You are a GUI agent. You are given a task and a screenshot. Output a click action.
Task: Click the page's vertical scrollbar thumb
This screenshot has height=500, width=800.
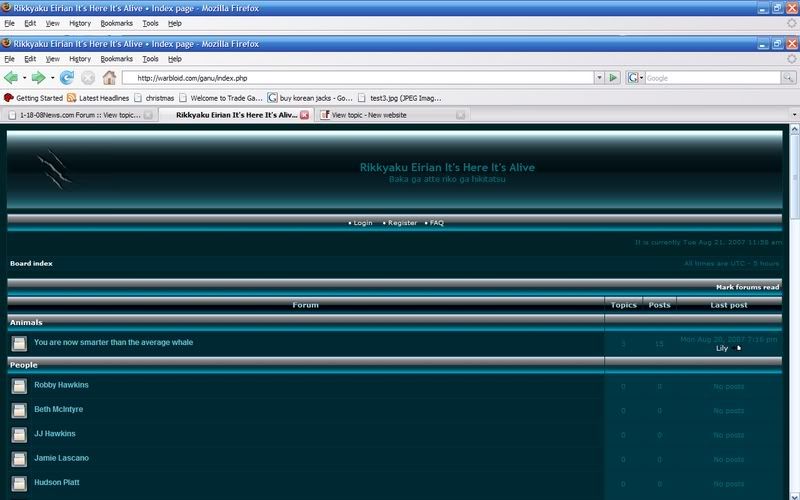(x=794, y=177)
